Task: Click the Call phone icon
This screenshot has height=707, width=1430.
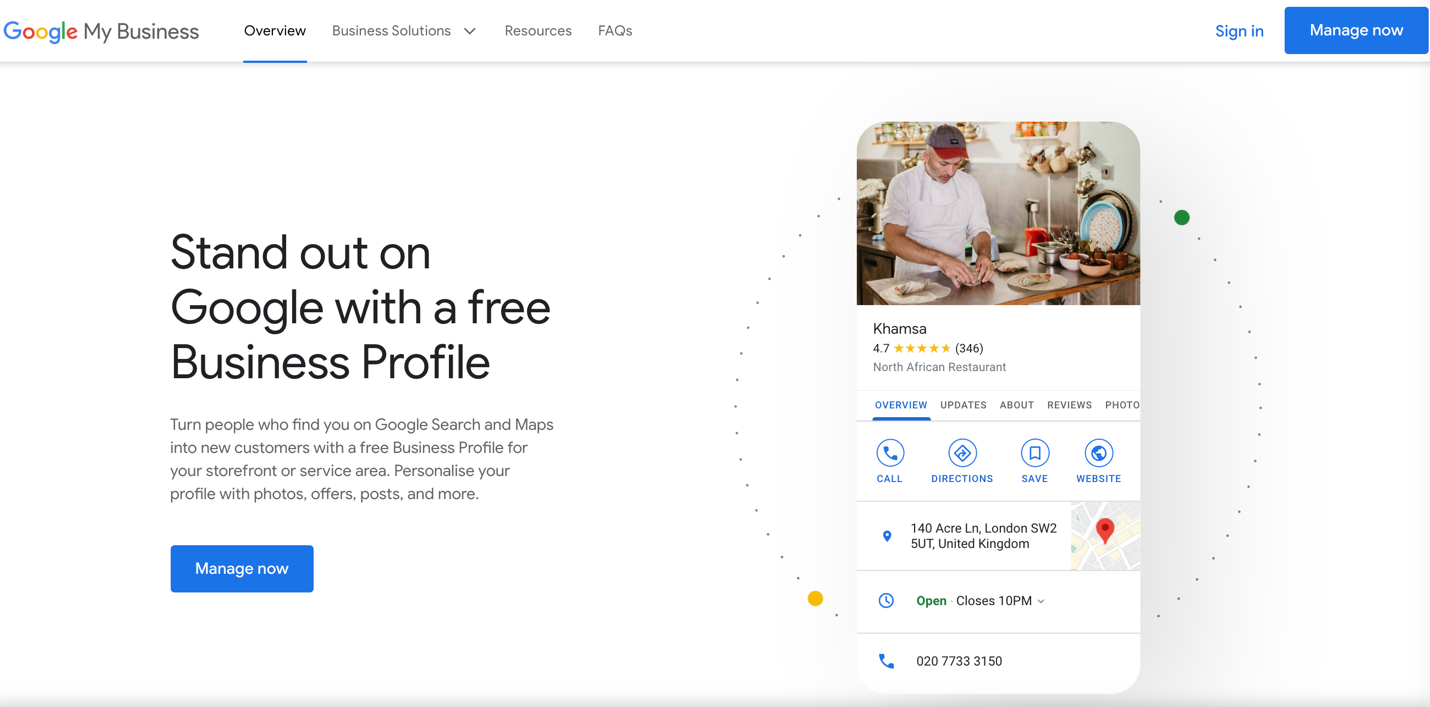Action: point(889,453)
